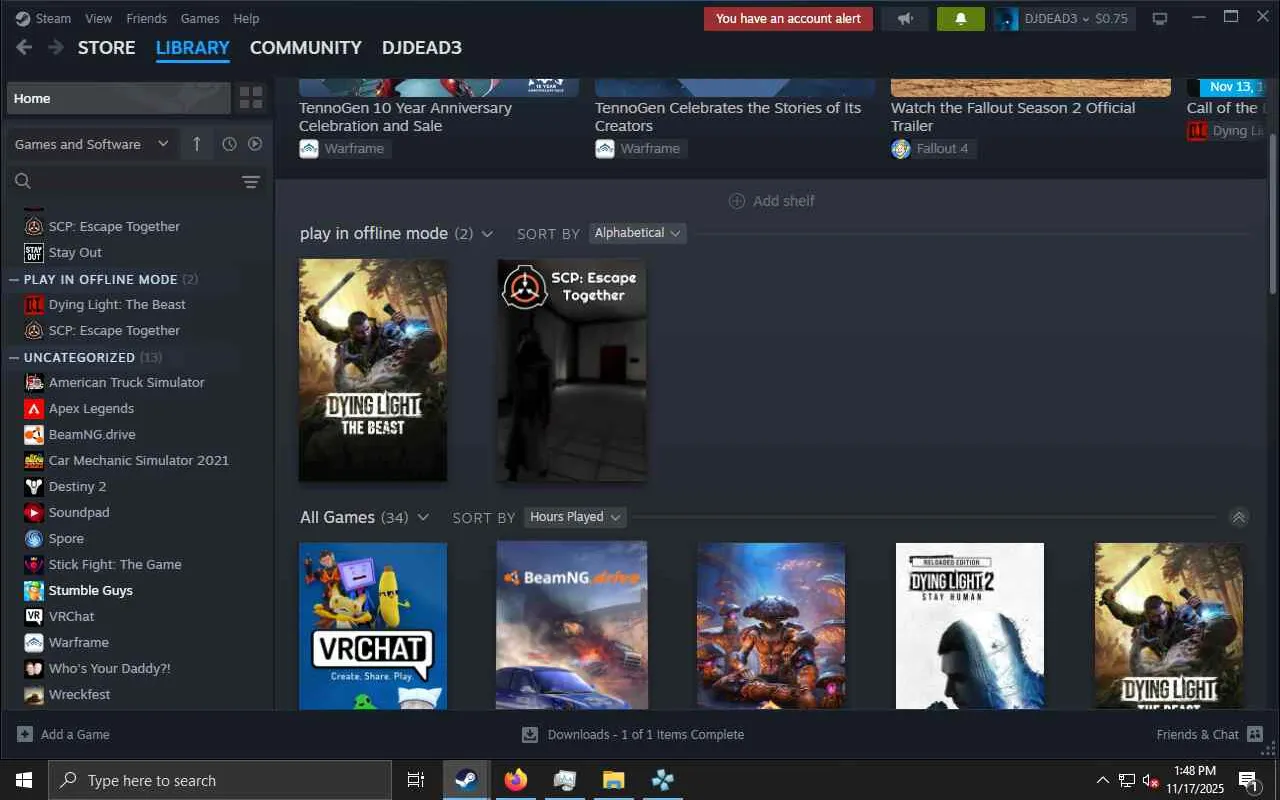Viewport: 1280px width, 800px height.
Task: Click the American Truck Simulator icon
Action: pos(34,382)
